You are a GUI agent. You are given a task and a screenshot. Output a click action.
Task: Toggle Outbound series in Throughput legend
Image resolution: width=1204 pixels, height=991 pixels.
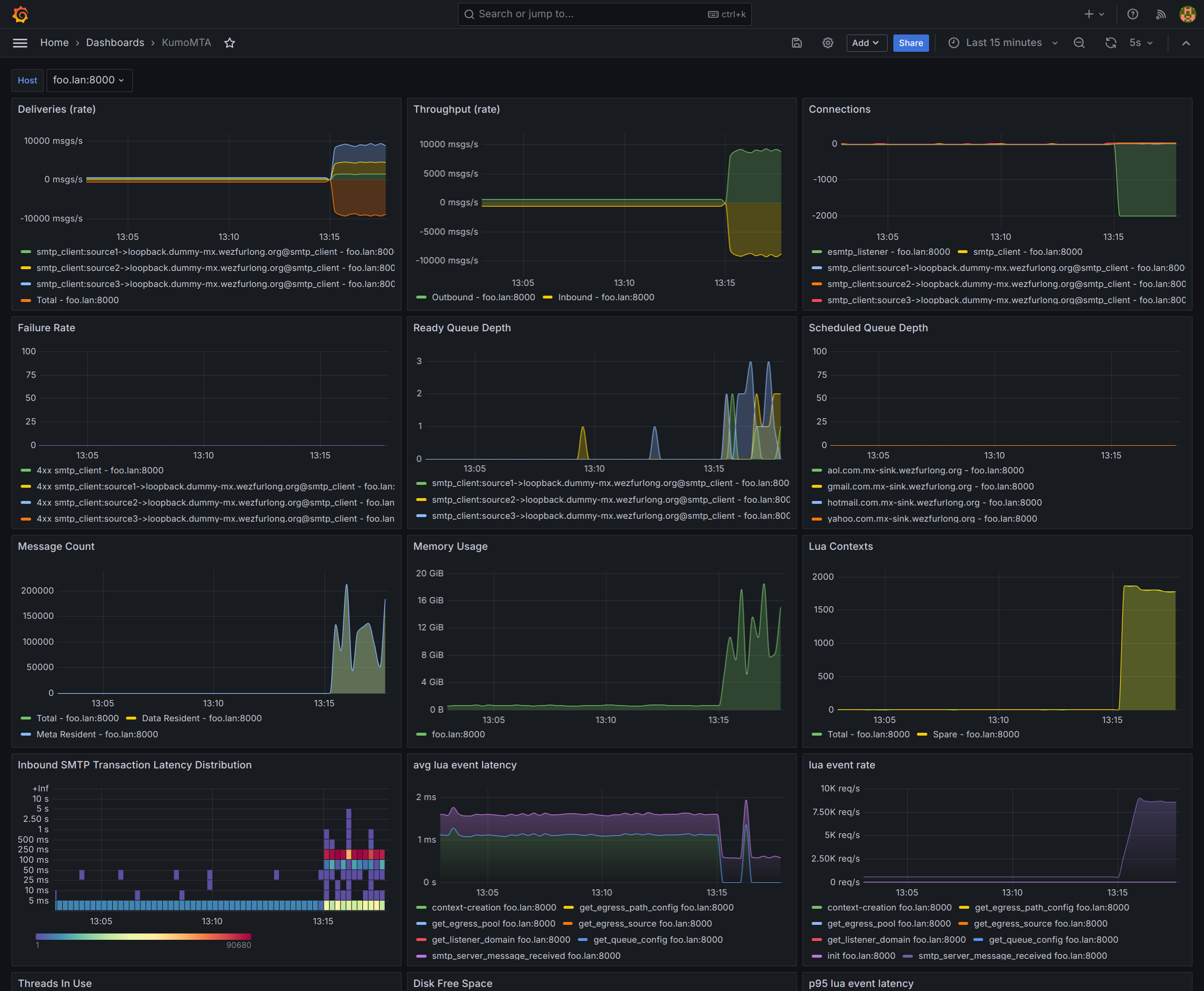[483, 297]
